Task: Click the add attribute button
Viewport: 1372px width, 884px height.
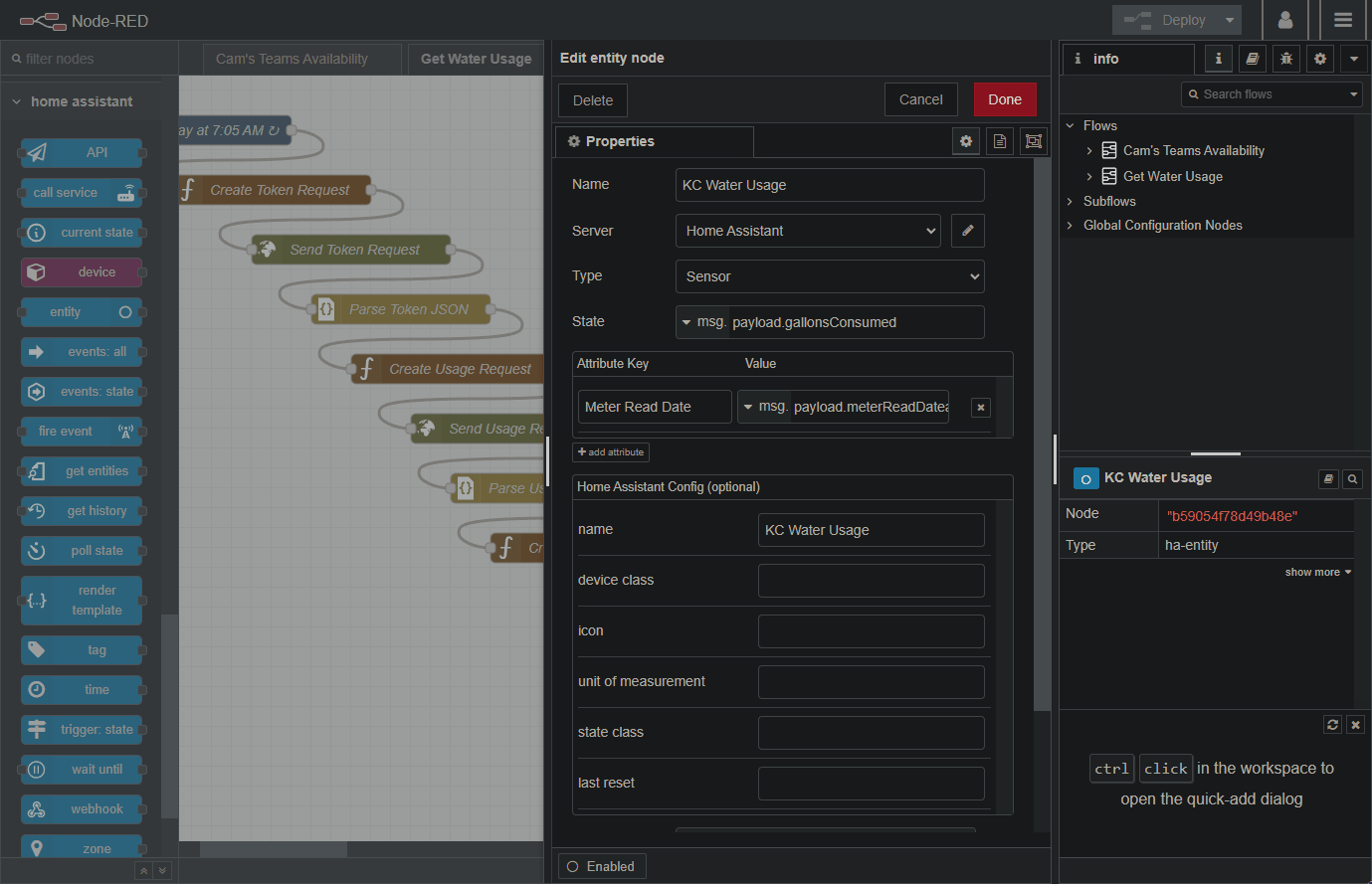Action: pos(610,451)
